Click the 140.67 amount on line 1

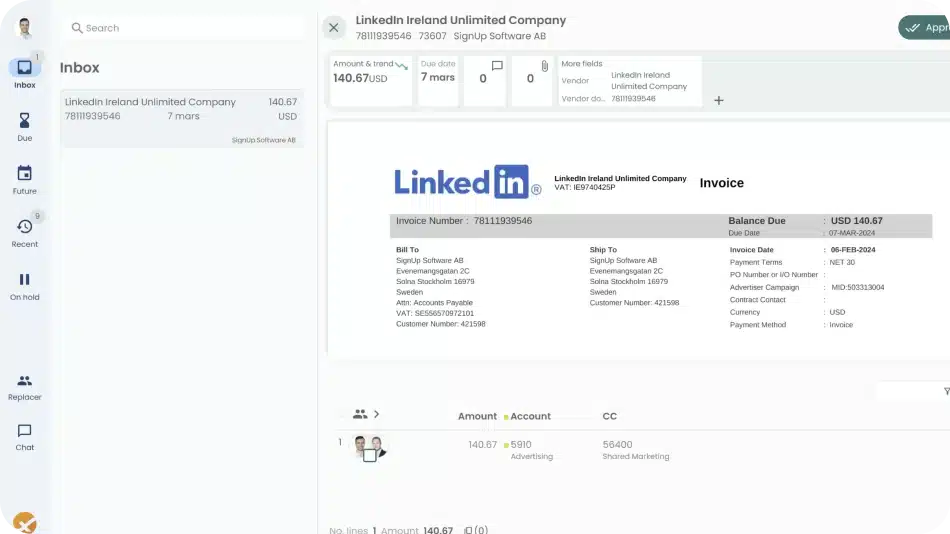click(482, 444)
